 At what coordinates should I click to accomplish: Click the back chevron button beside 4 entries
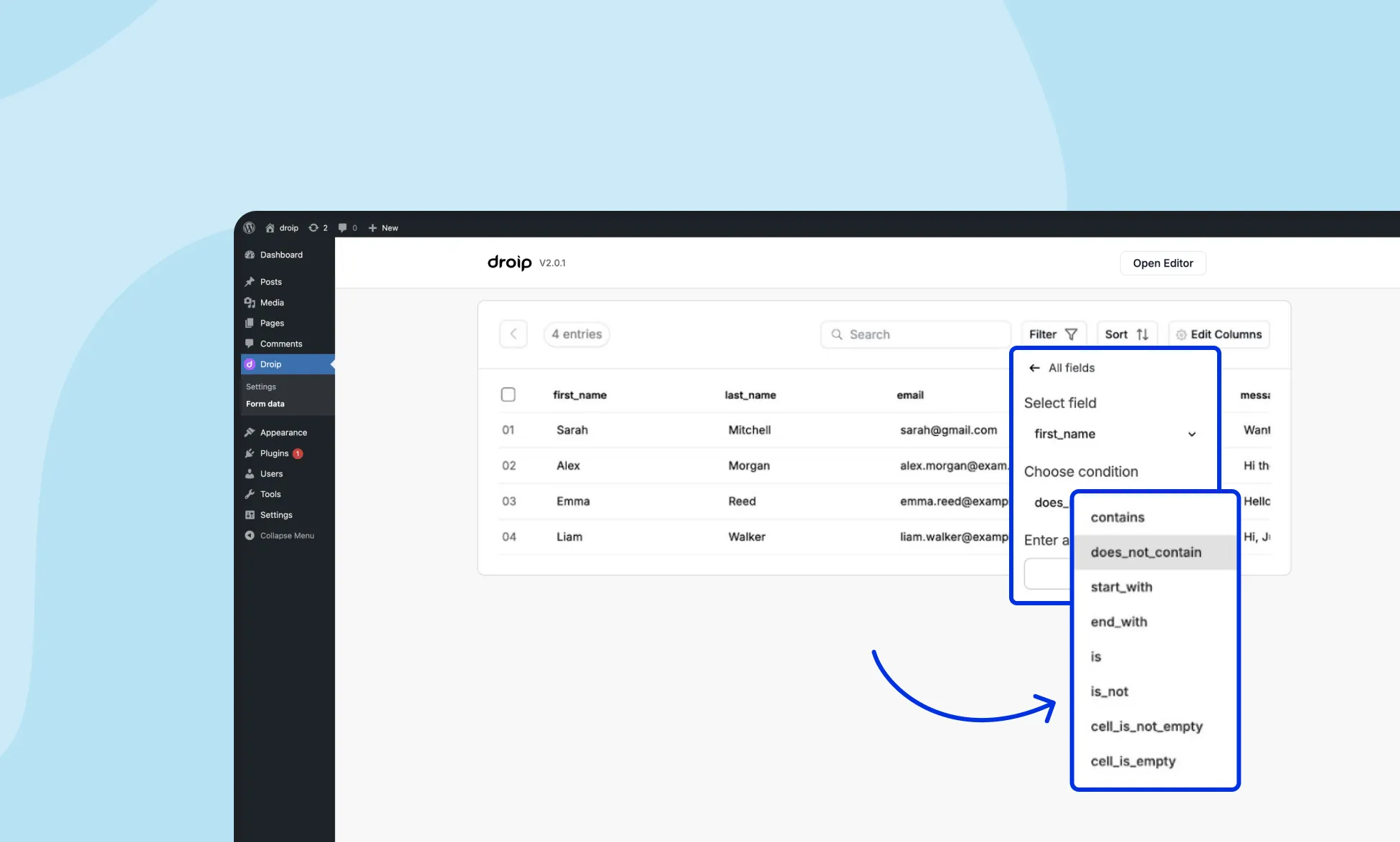click(x=514, y=334)
